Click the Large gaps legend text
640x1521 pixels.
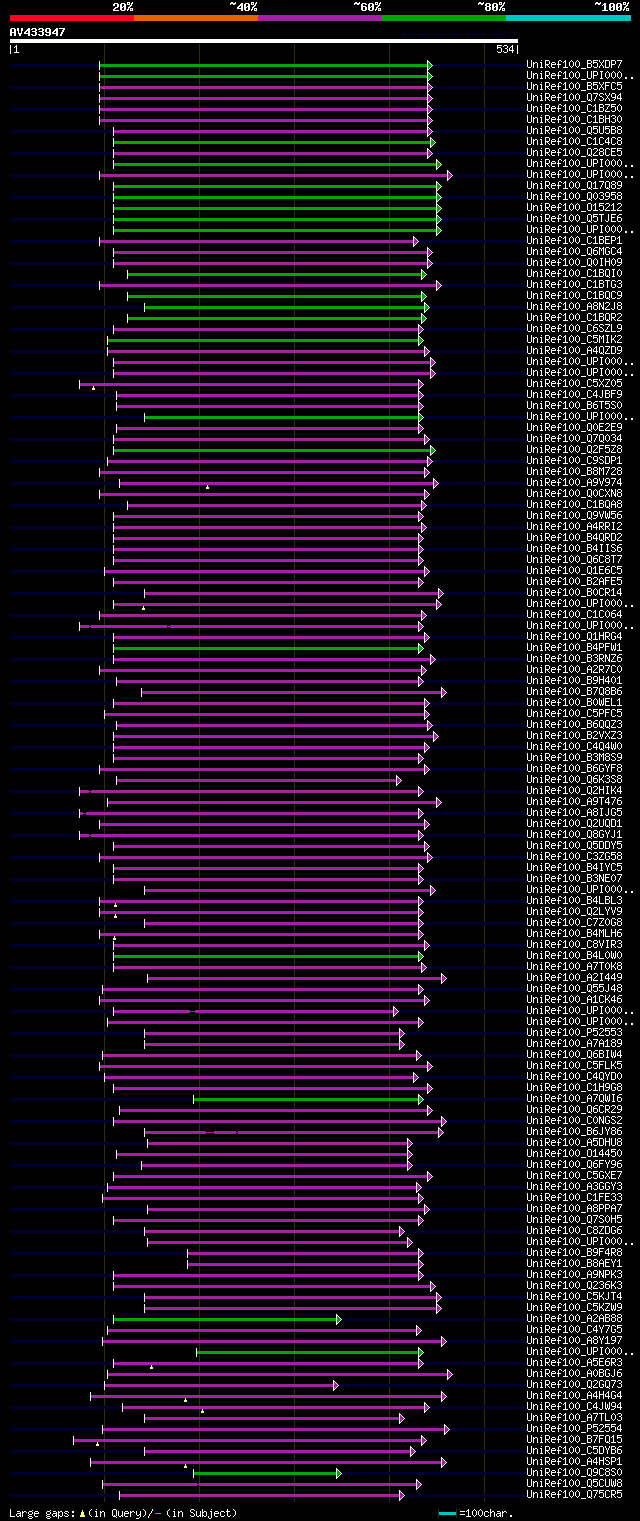[x=123, y=1513]
